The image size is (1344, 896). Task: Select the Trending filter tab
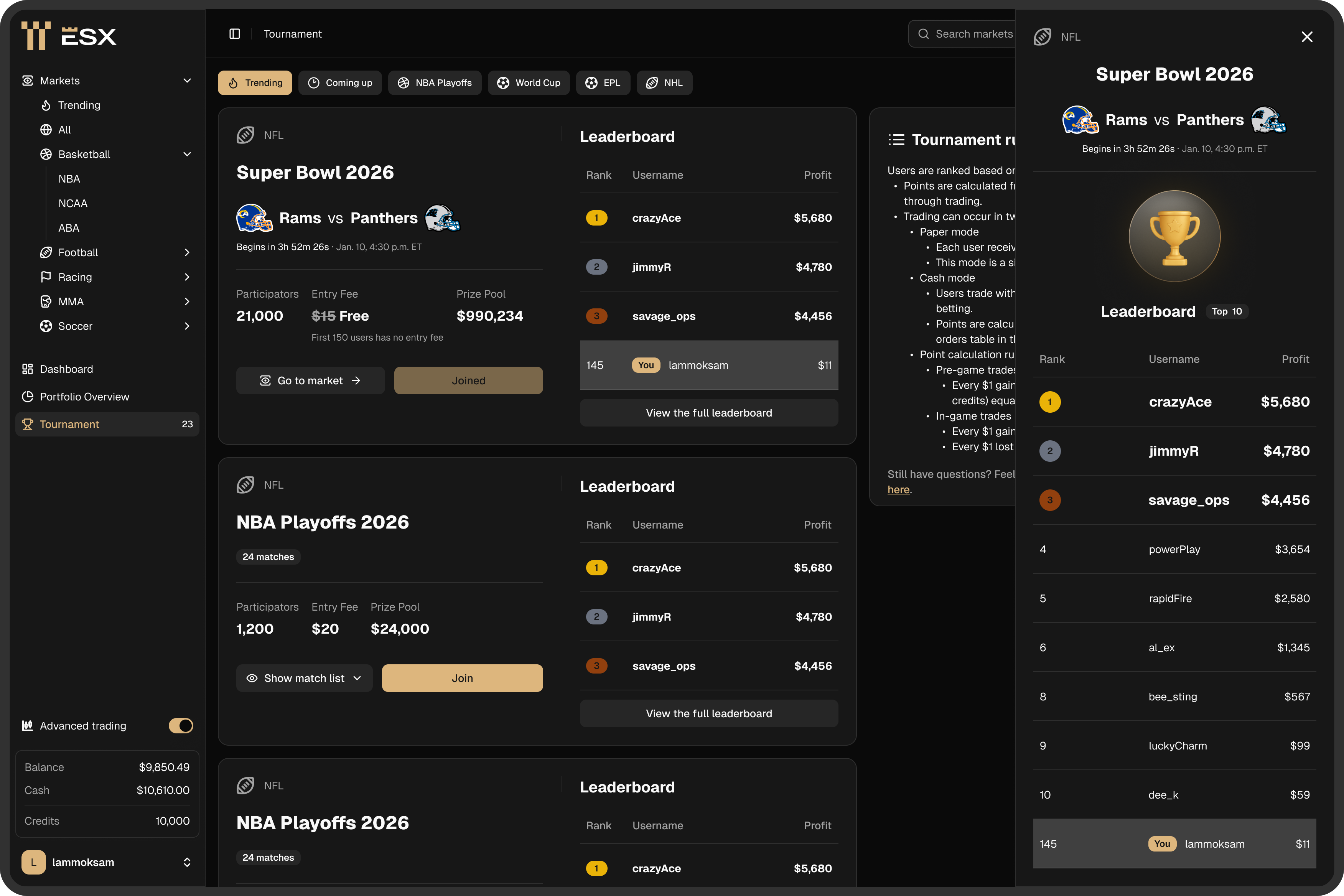pyautogui.click(x=255, y=83)
